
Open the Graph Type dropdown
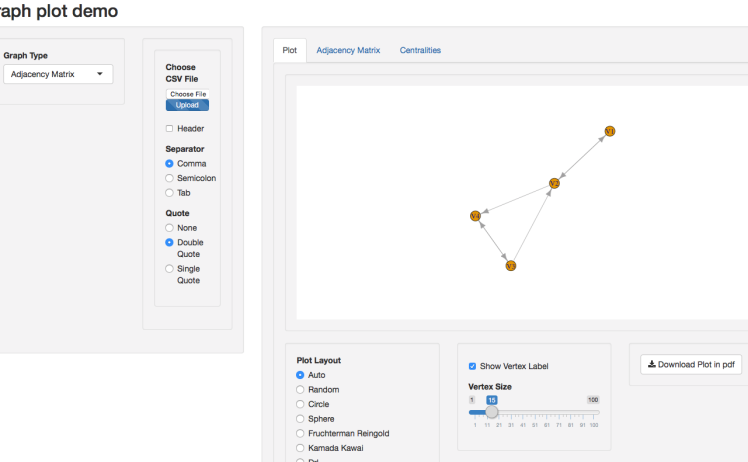(x=57, y=74)
